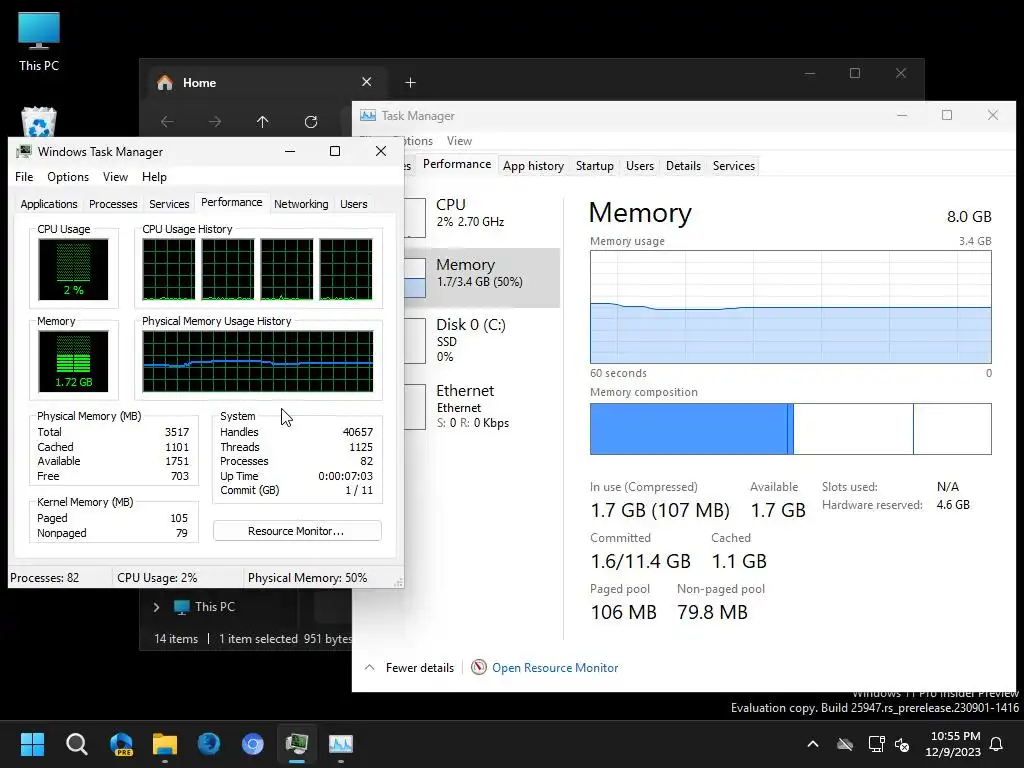The image size is (1024, 768).
Task: Click the Memory gauge showing 1.72 GB
Action: 73,361
